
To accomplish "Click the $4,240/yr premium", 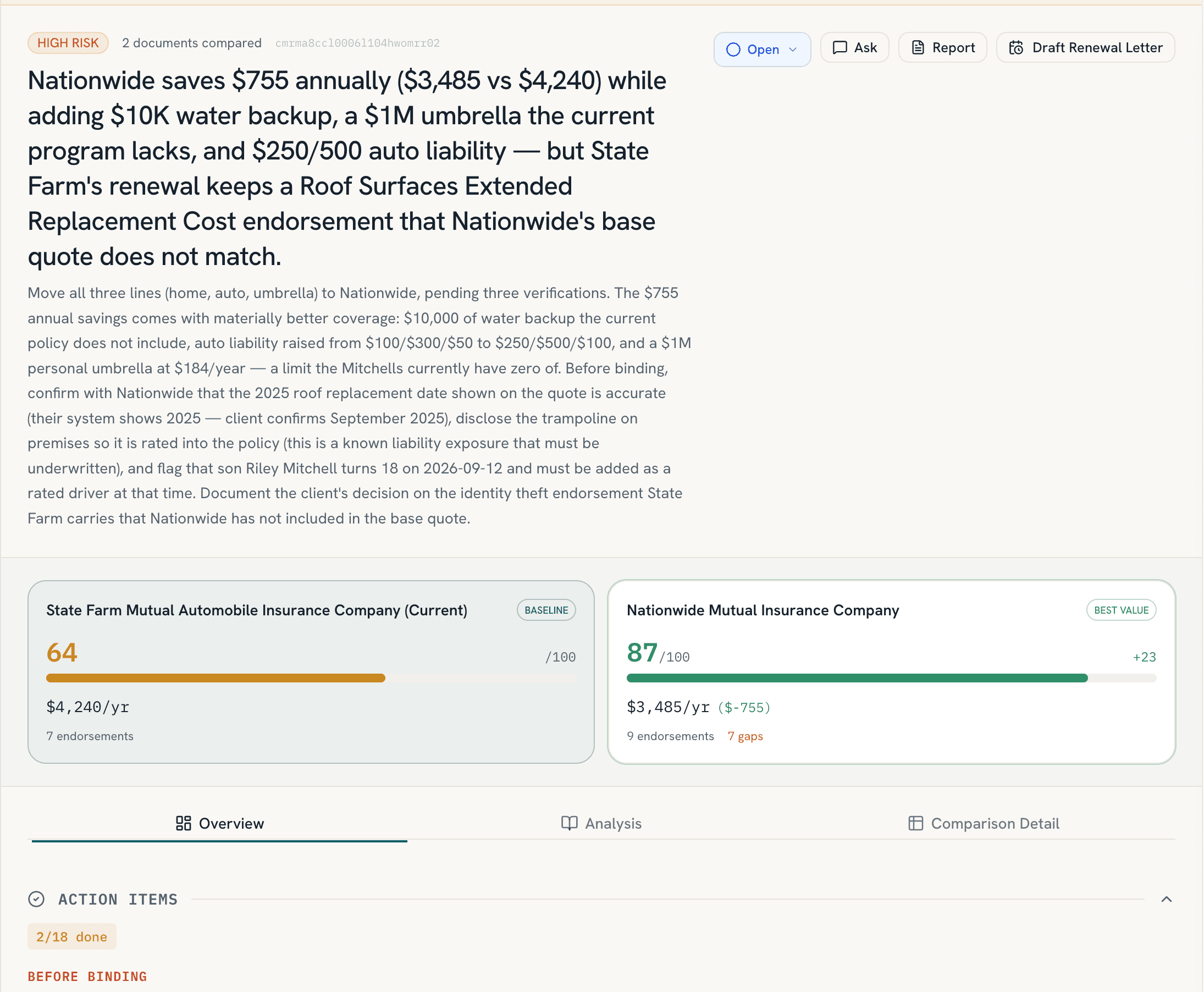I will point(88,707).
